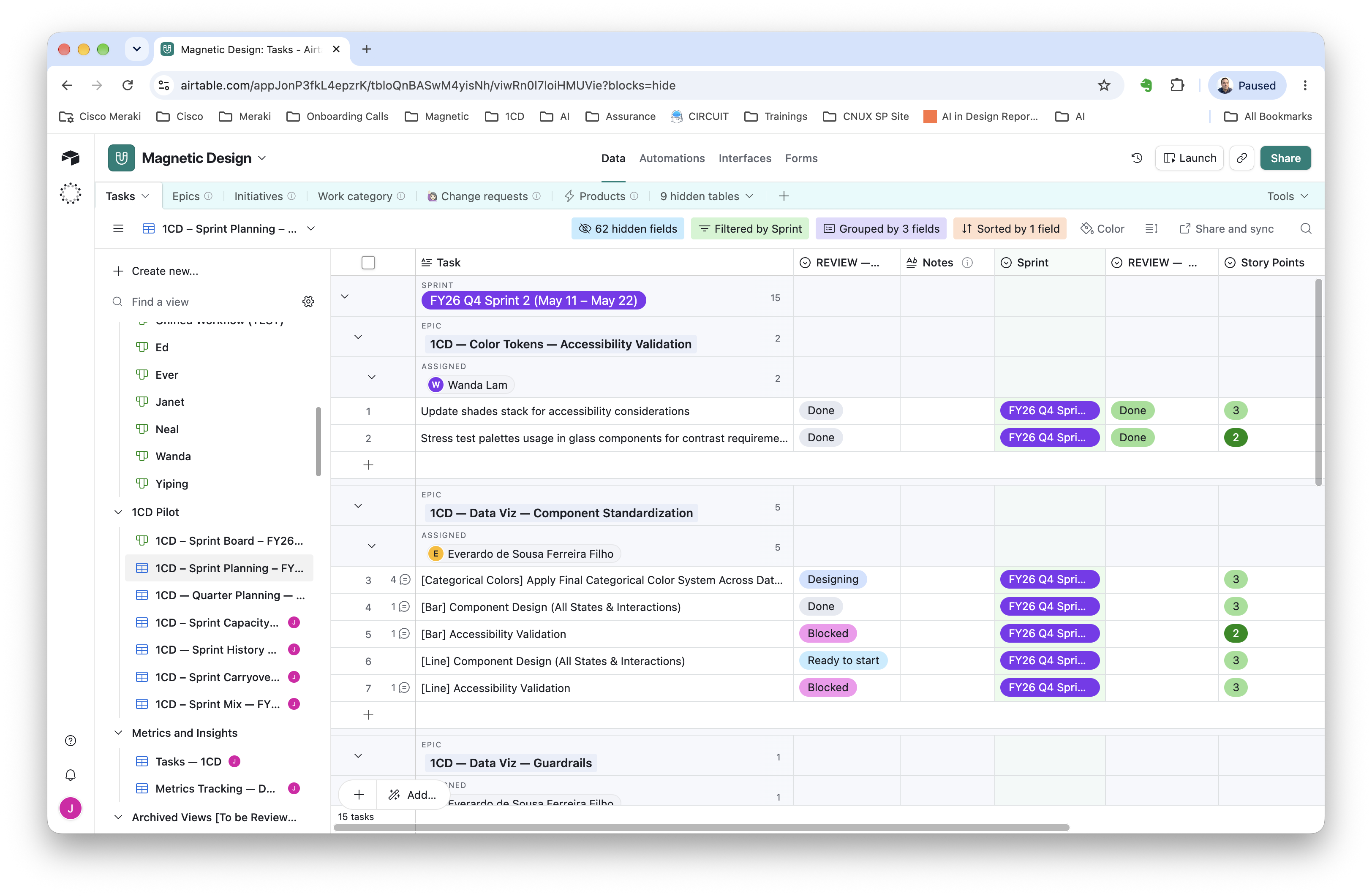Click the Magnetic Design base logo icon

(122, 158)
